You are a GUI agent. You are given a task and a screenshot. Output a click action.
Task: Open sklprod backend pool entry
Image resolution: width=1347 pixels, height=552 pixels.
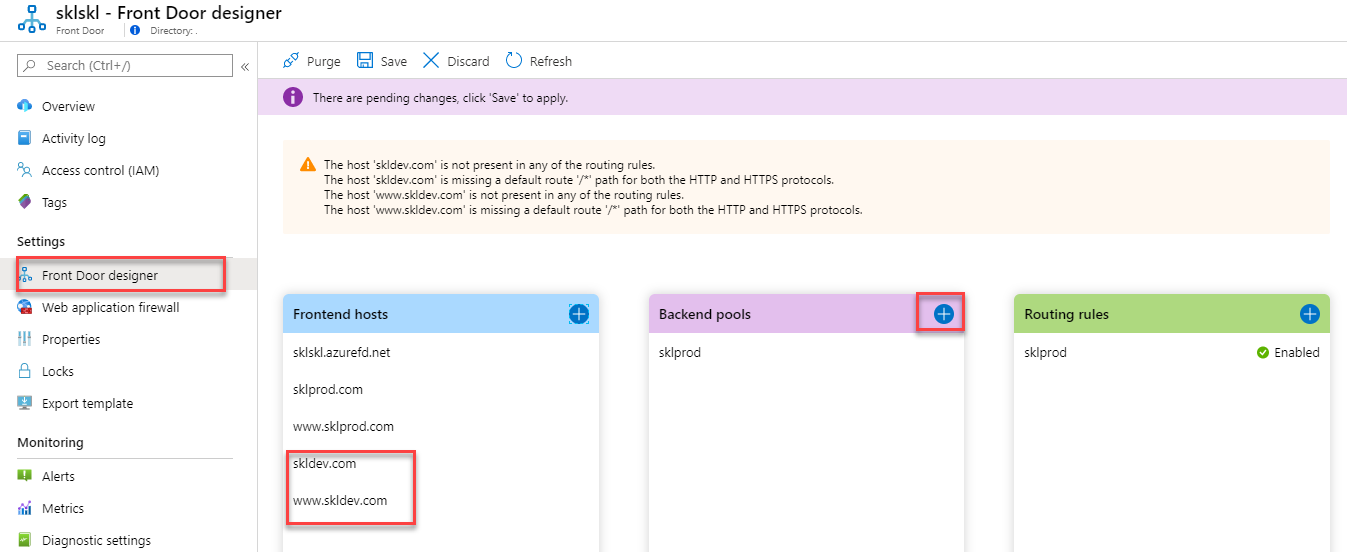tap(680, 352)
